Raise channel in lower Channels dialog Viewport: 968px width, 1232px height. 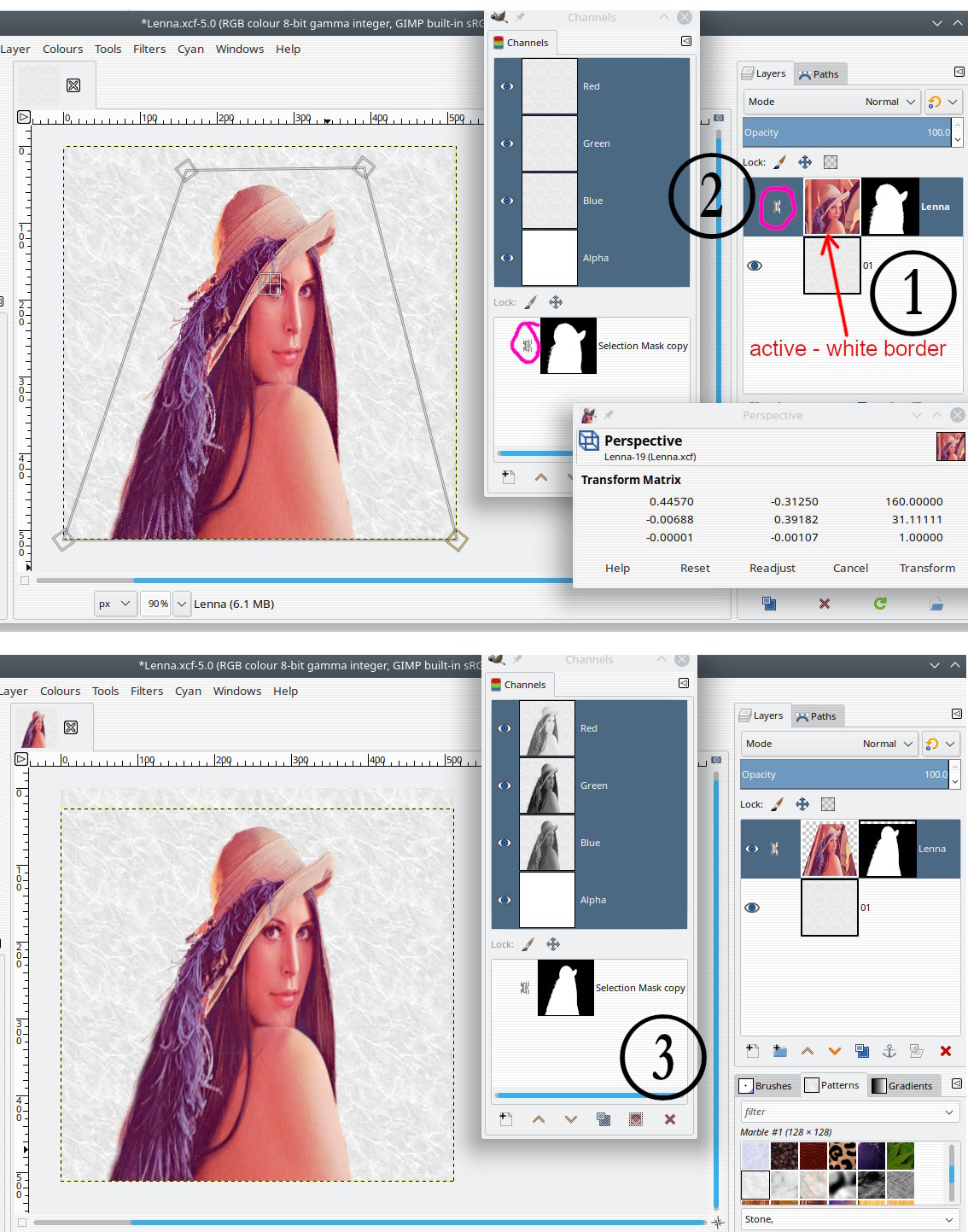click(539, 1119)
